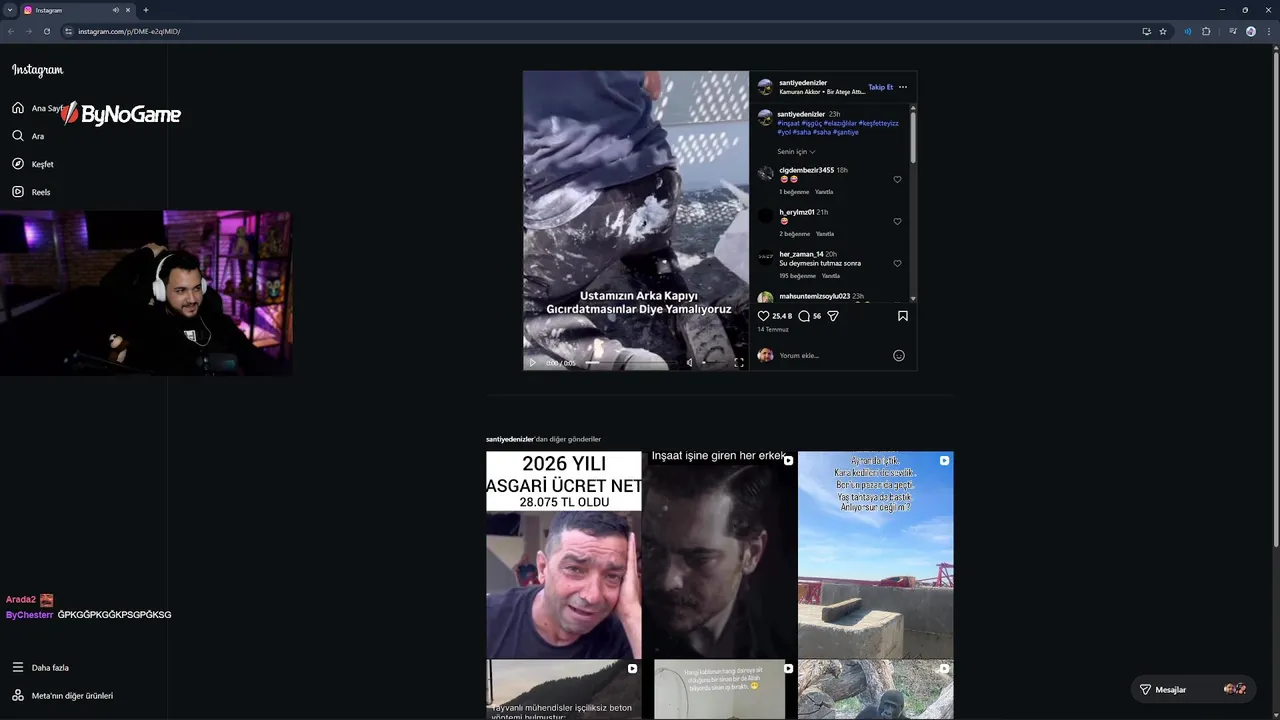Click the page's vertical scrollbar
This screenshot has height=720, width=1280.
tap(1276, 300)
